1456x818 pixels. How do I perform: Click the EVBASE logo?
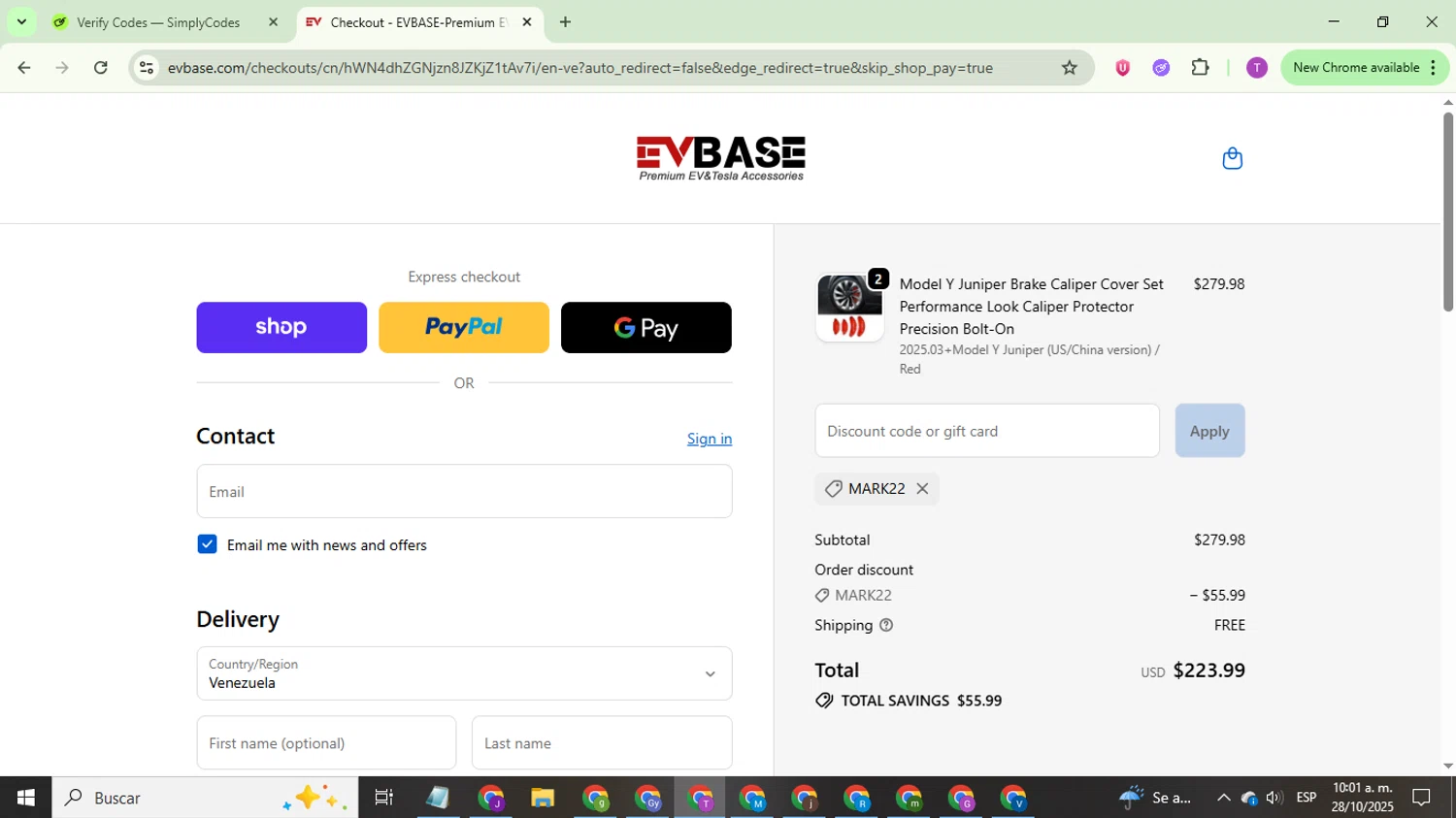720,158
